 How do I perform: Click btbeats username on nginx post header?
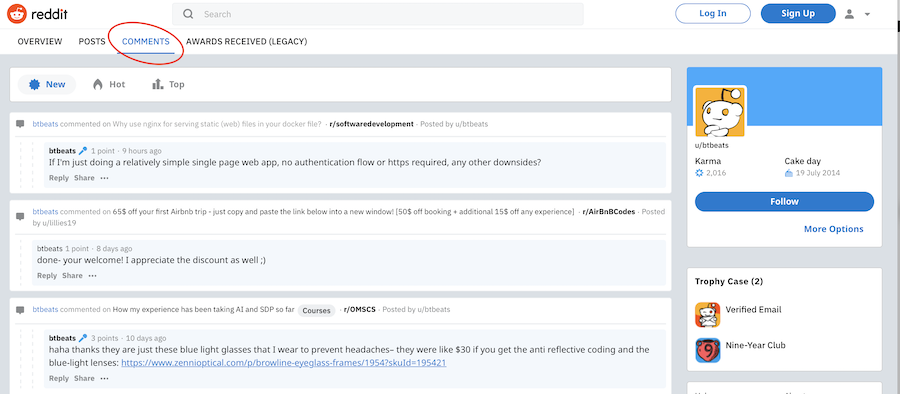[45, 124]
